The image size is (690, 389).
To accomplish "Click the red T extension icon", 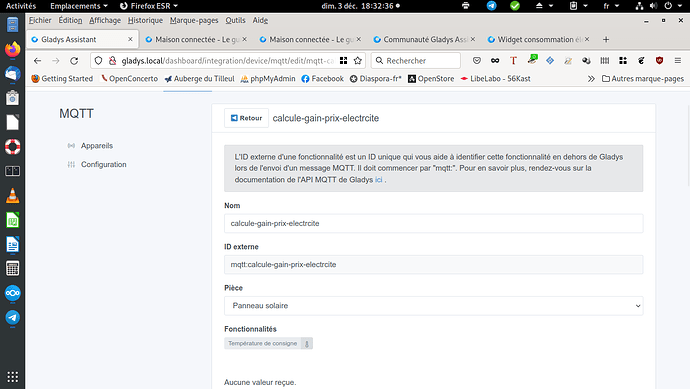I will coord(513,61).
